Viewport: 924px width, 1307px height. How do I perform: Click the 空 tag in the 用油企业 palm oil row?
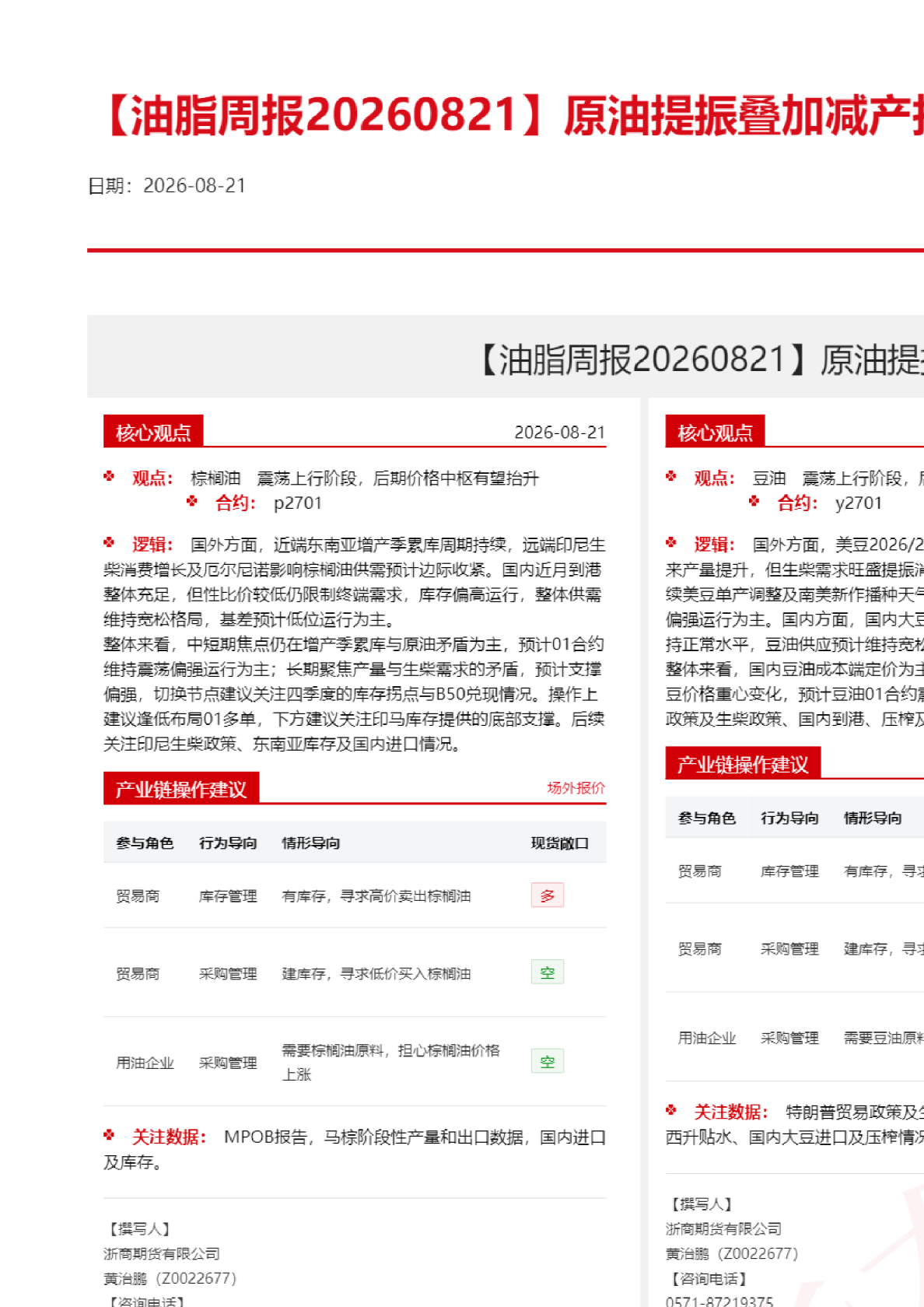(548, 1062)
